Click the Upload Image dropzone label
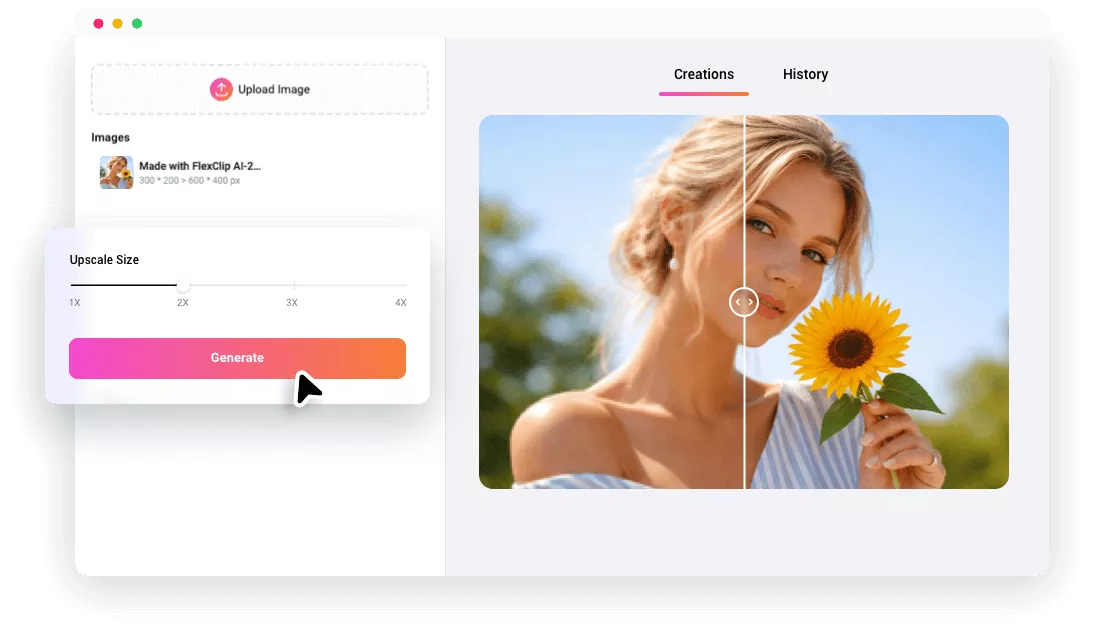The image size is (1094, 635). click(x=273, y=90)
